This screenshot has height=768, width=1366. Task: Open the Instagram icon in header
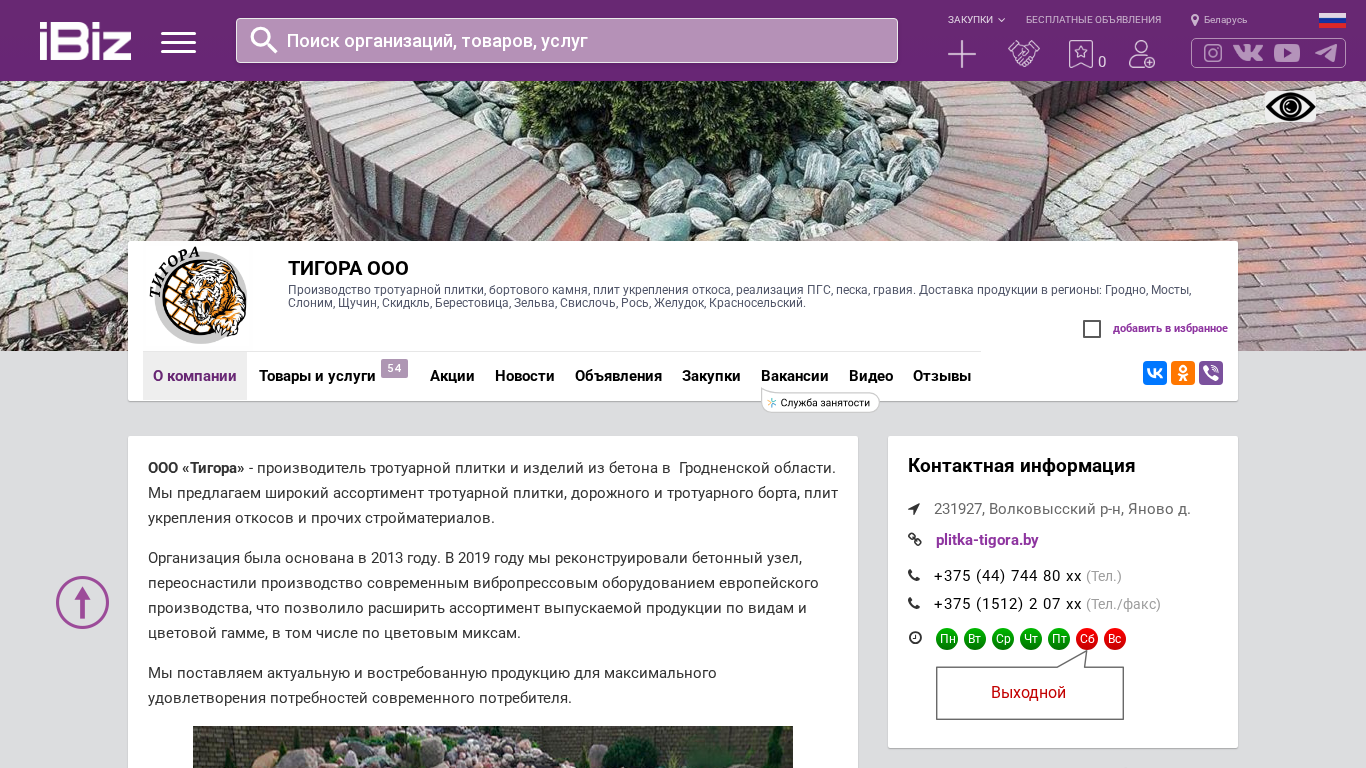tap(1212, 53)
